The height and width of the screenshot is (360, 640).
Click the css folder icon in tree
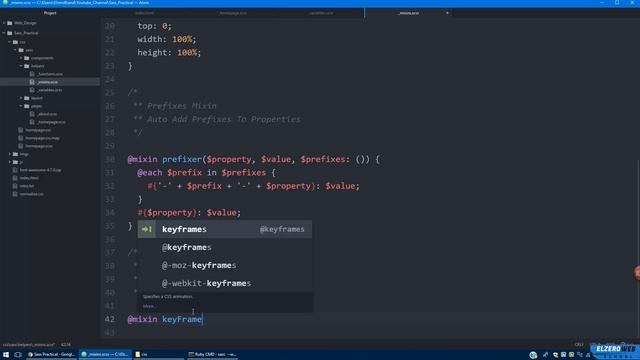coord(16,42)
